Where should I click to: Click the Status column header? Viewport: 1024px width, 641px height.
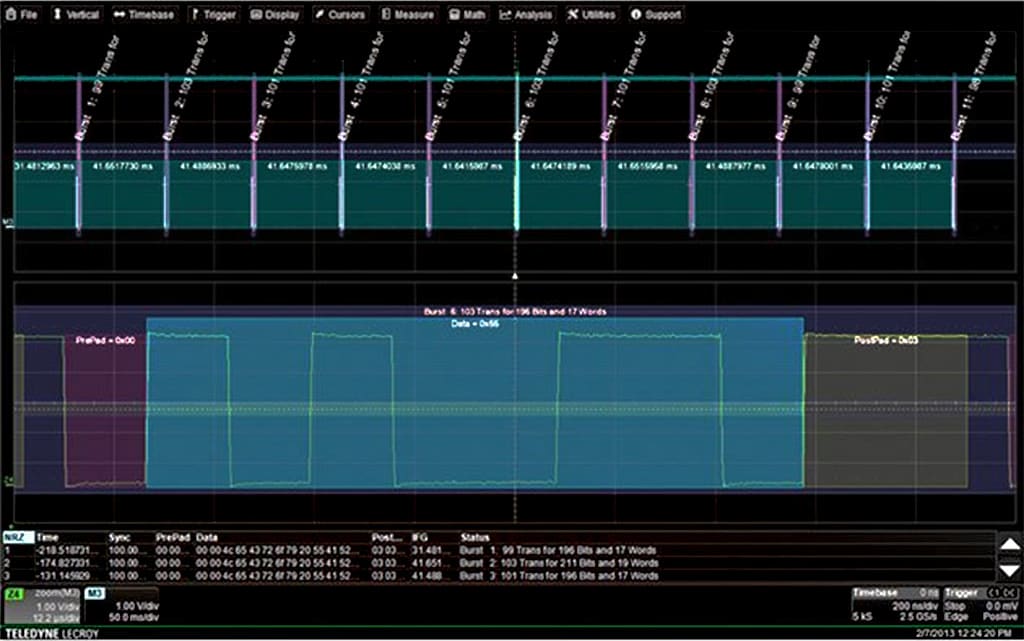475,538
